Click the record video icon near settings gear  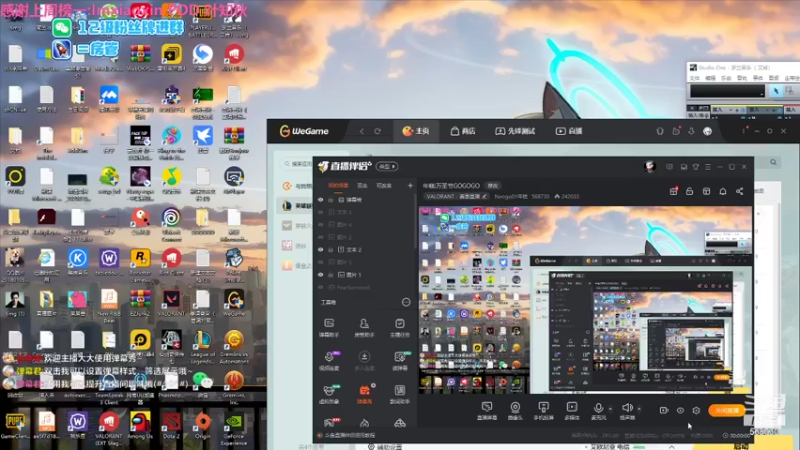tap(664, 410)
